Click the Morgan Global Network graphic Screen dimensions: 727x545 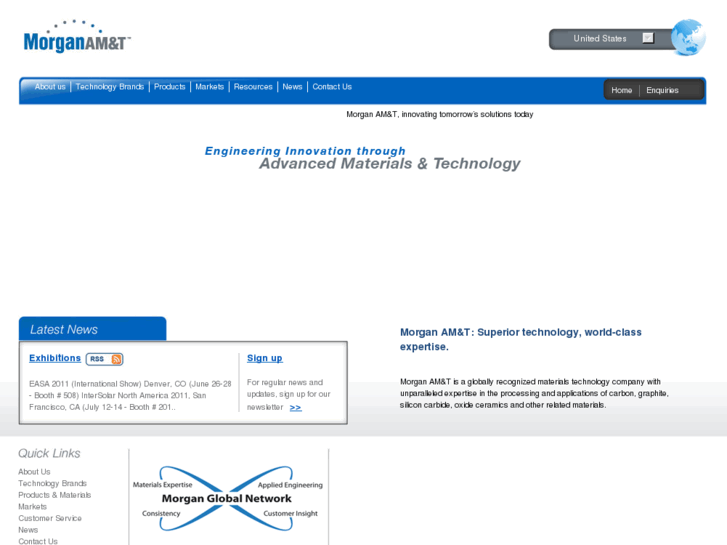point(227,499)
